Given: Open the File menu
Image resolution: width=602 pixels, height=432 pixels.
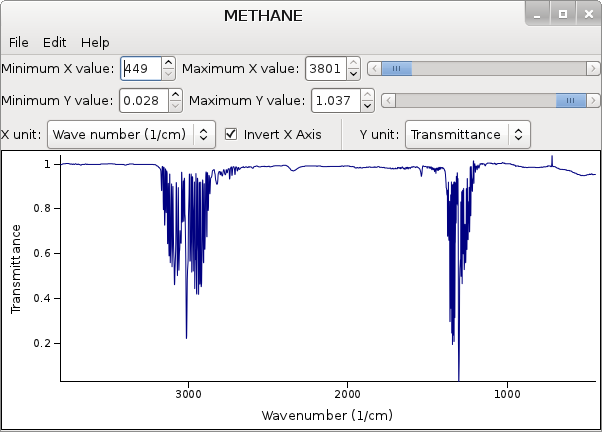Looking at the screenshot, I should 18,42.
